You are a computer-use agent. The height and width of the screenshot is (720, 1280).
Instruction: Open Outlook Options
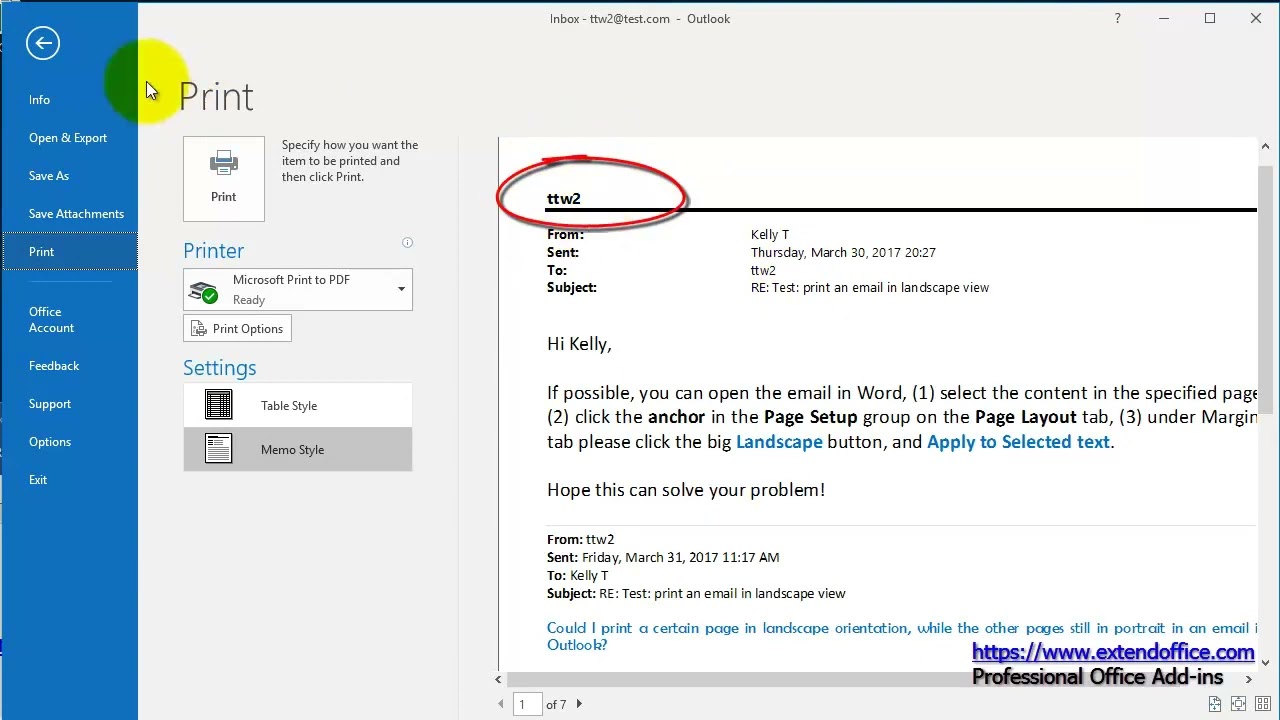click(50, 442)
